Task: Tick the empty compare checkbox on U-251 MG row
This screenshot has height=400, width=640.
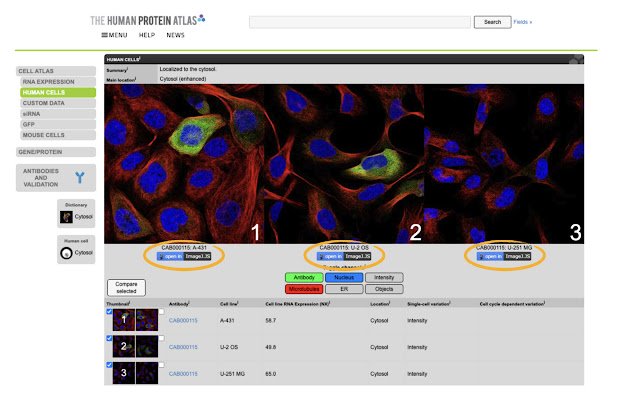Action: coord(162,365)
